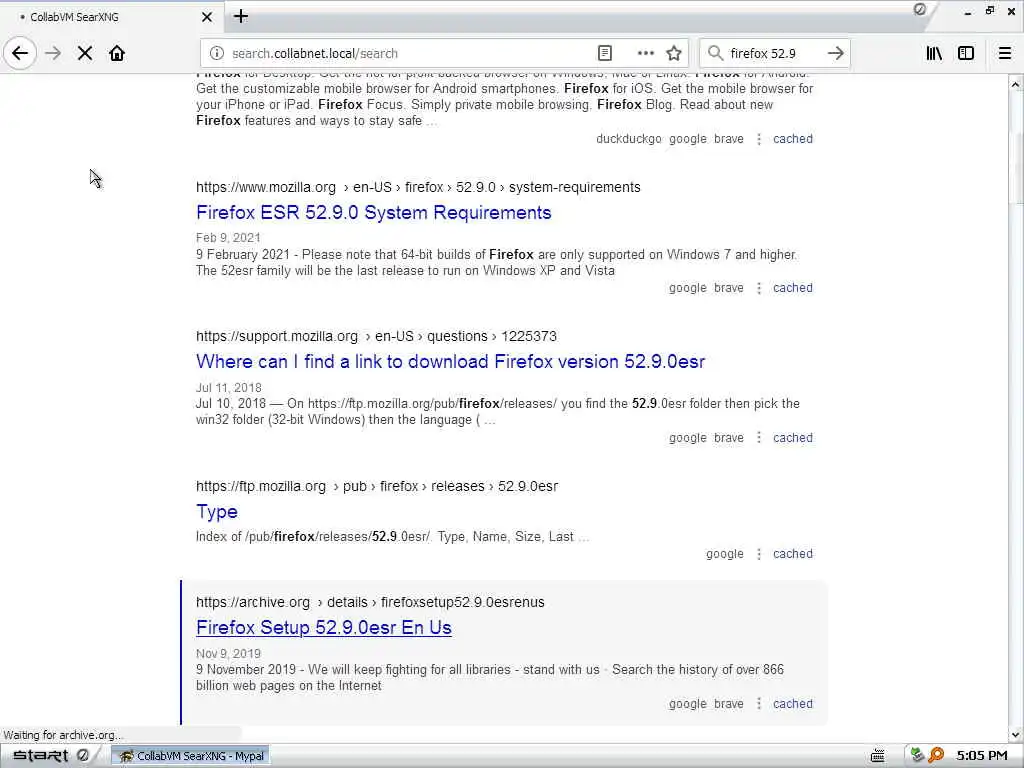
Task: Click the search box containing firefox 52.9
Action: coord(774,53)
